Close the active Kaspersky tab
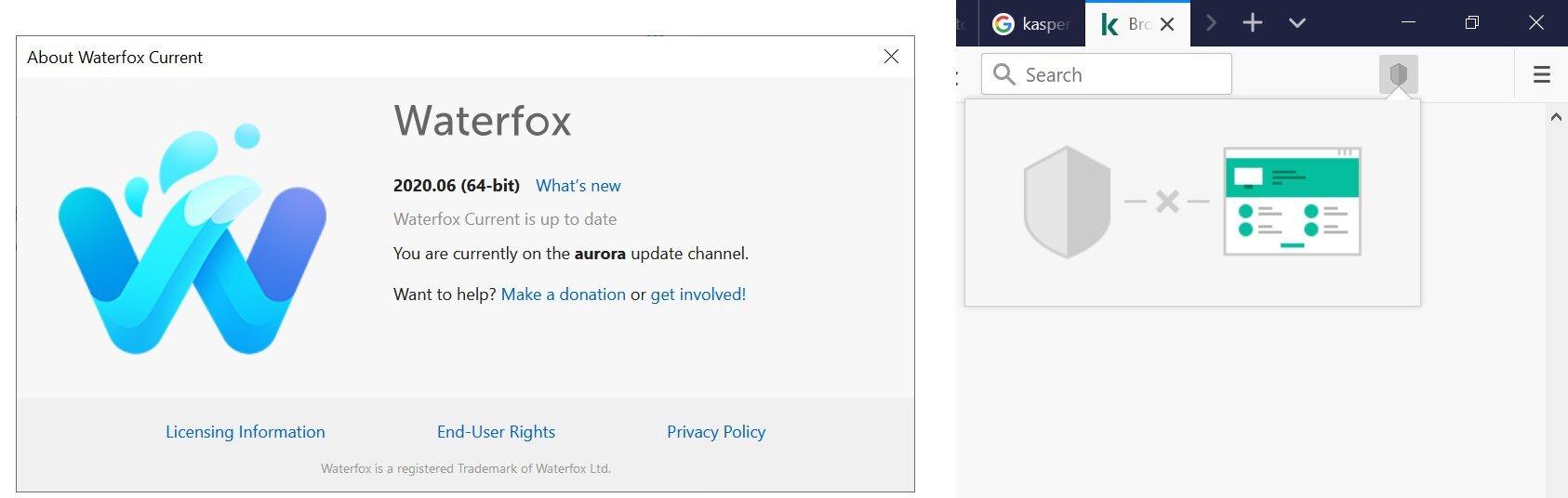 (1167, 24)
